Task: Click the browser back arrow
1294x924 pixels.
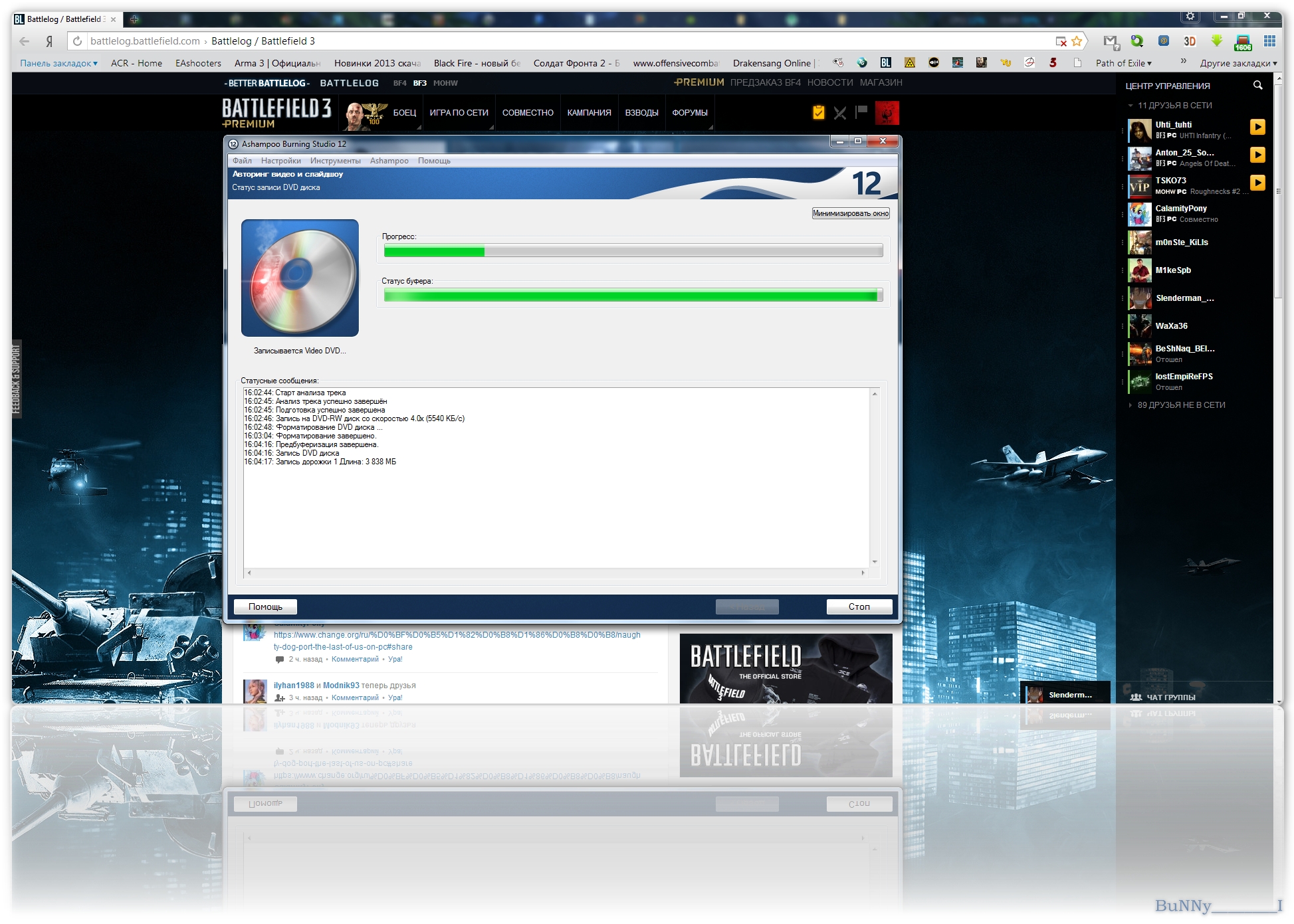Action: point(25,41)
